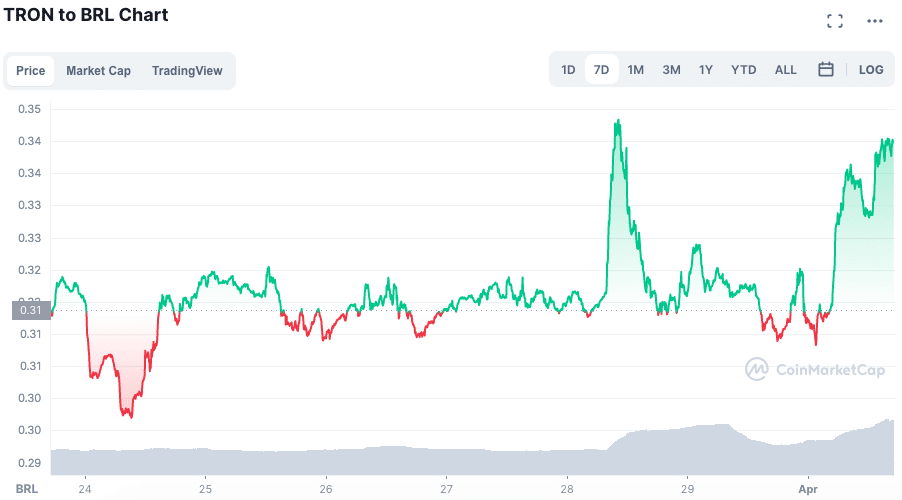Click the TRON to BRL Chart title
This screenshot has height=500, width=902.
click(86, 14)
